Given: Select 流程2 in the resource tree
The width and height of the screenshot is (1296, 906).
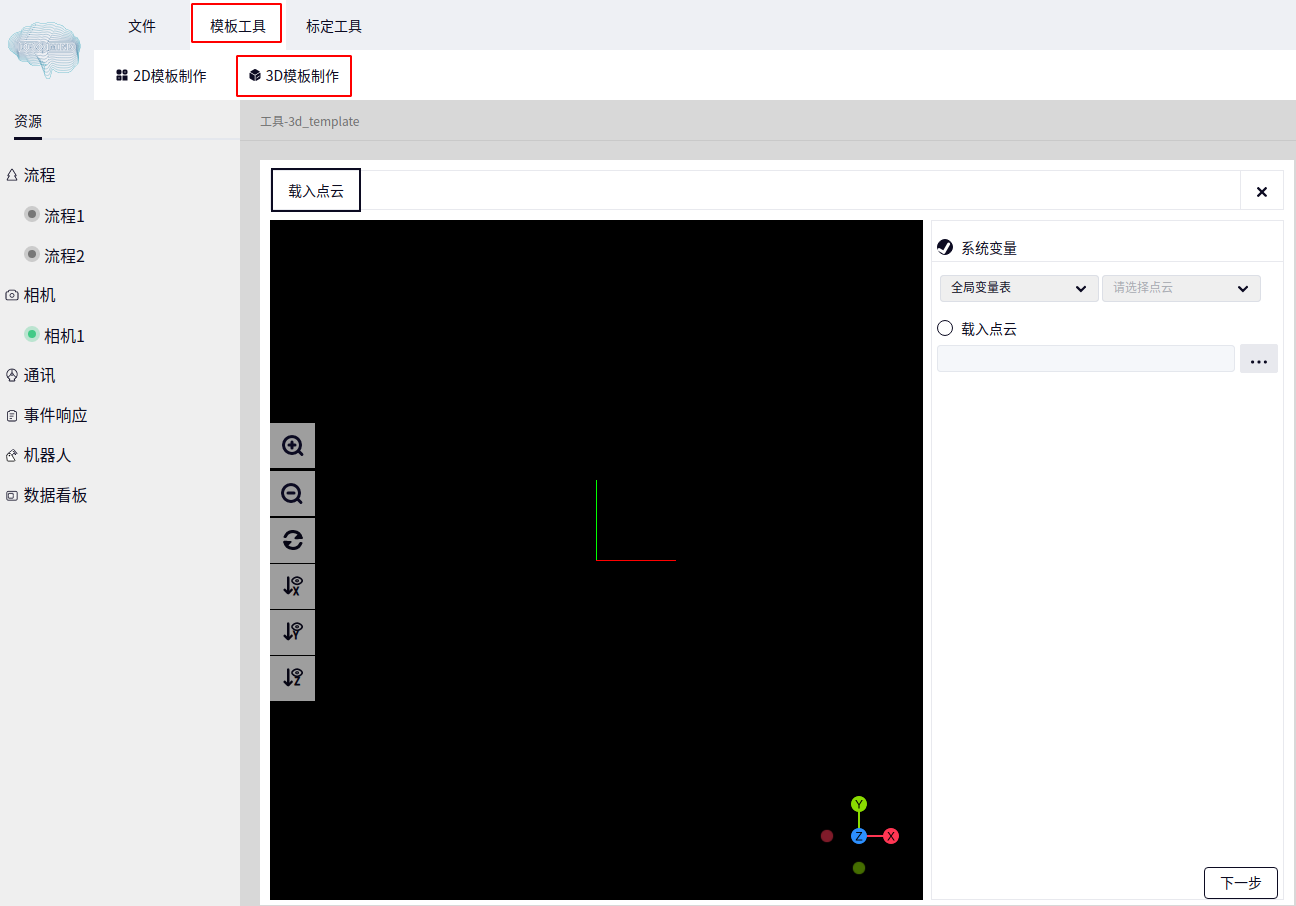Looking at the screenshot, I should (64, 256).
